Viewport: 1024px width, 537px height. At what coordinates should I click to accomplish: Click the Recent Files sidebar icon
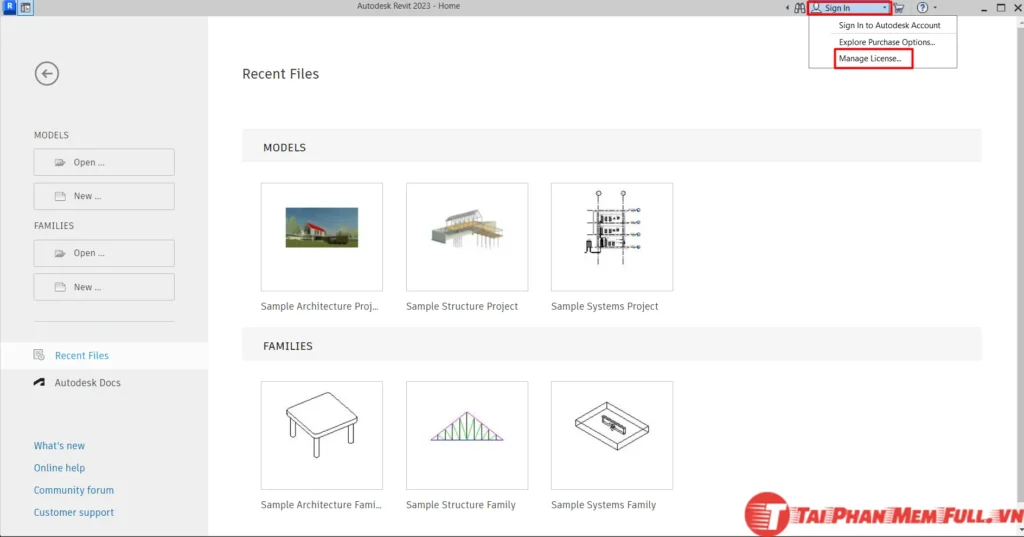pos(39,355)
